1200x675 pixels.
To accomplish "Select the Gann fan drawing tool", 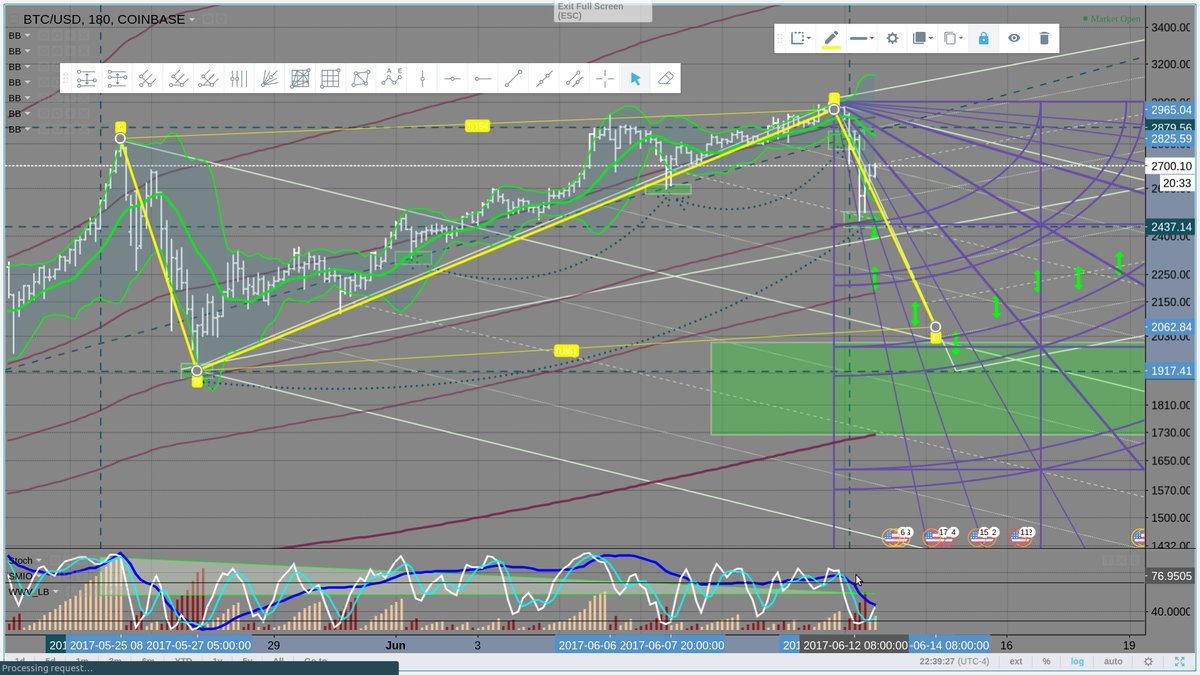I will (x=270, y=78).
